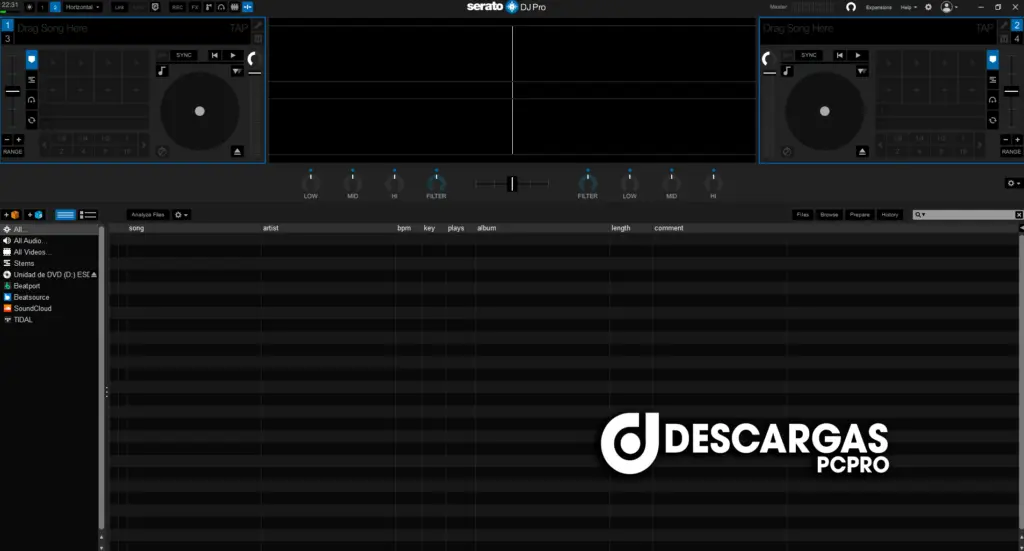1024x551 pixels.
Task: Click the add smart crate icon
Action: [x=35, y=215]
